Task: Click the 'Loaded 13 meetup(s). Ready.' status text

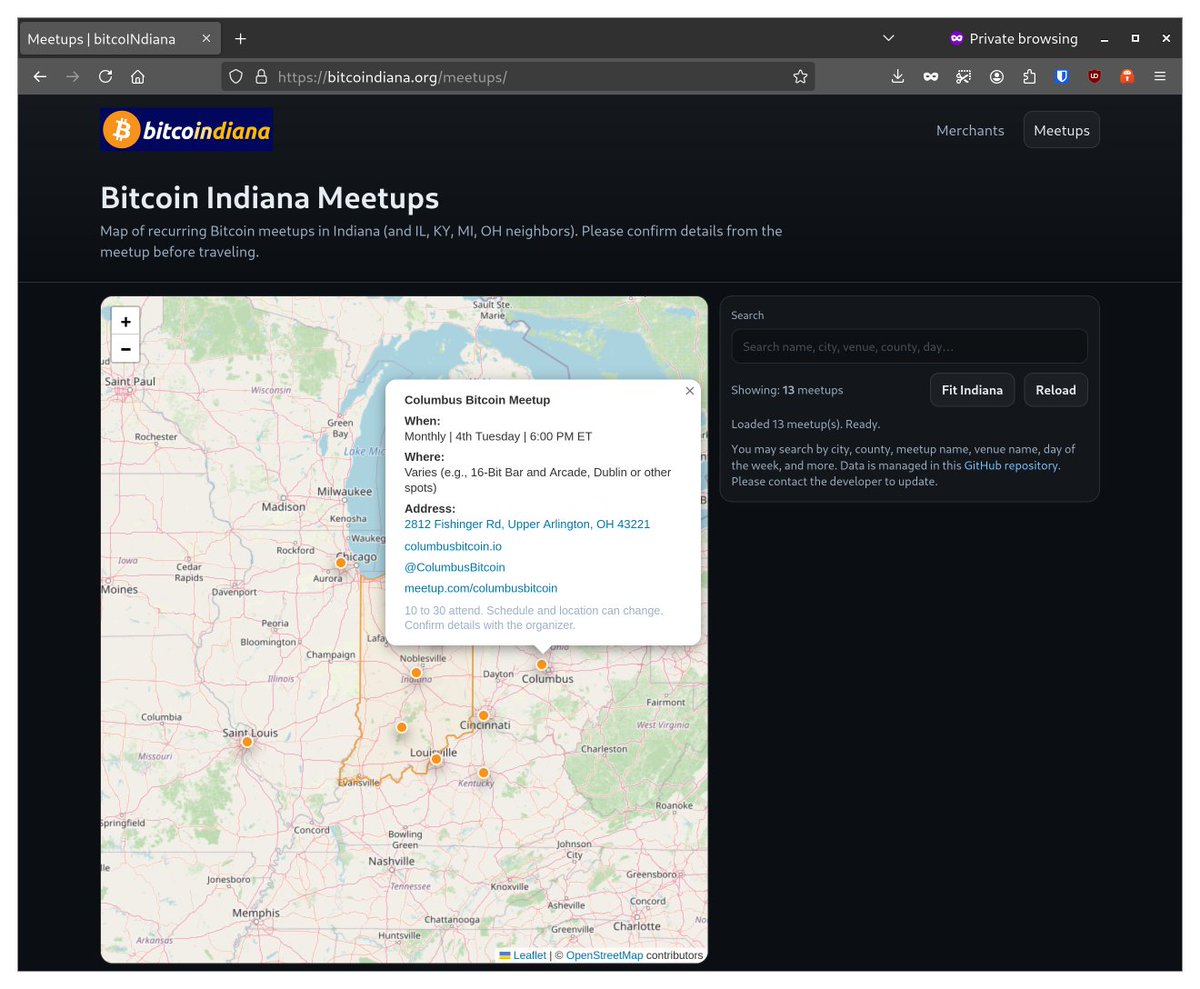Action: click(x=806, y=424)
